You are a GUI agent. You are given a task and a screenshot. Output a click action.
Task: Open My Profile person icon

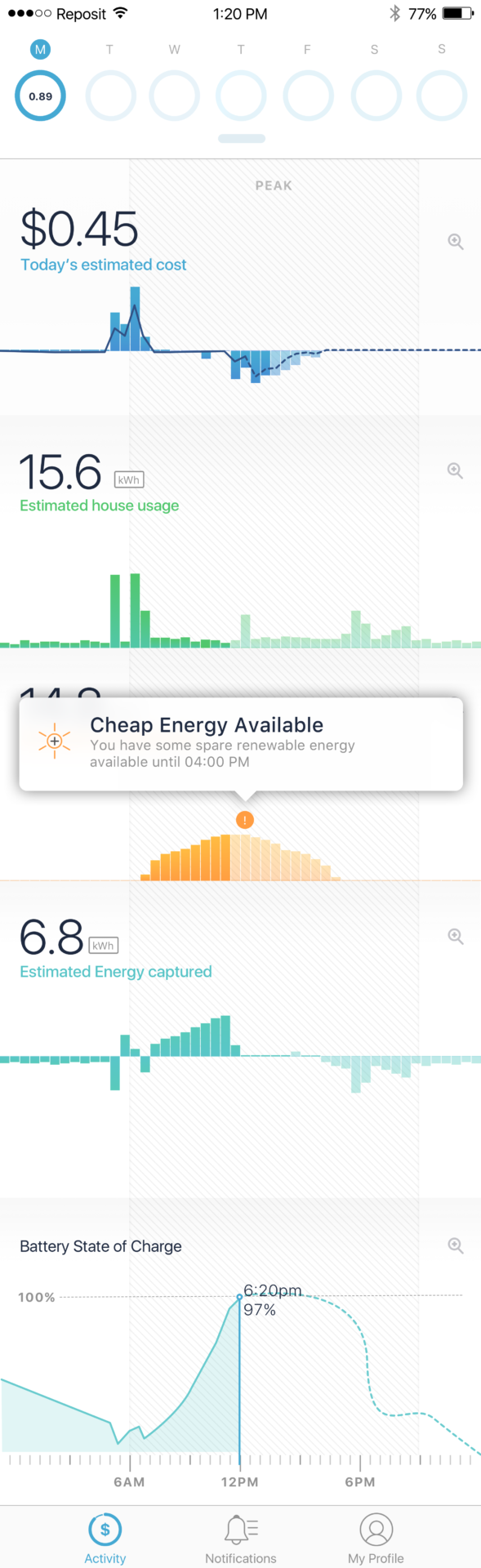(376, 1529)
